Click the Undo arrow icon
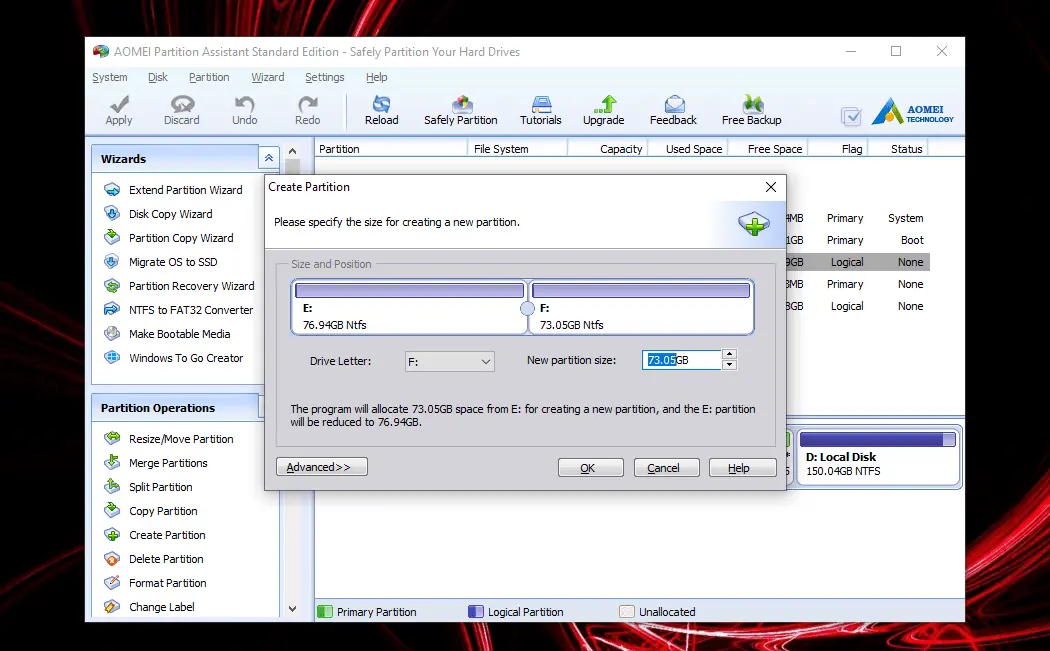This screenshot has height=651, width=1050. pyautogui.click(x=244, y=104)
